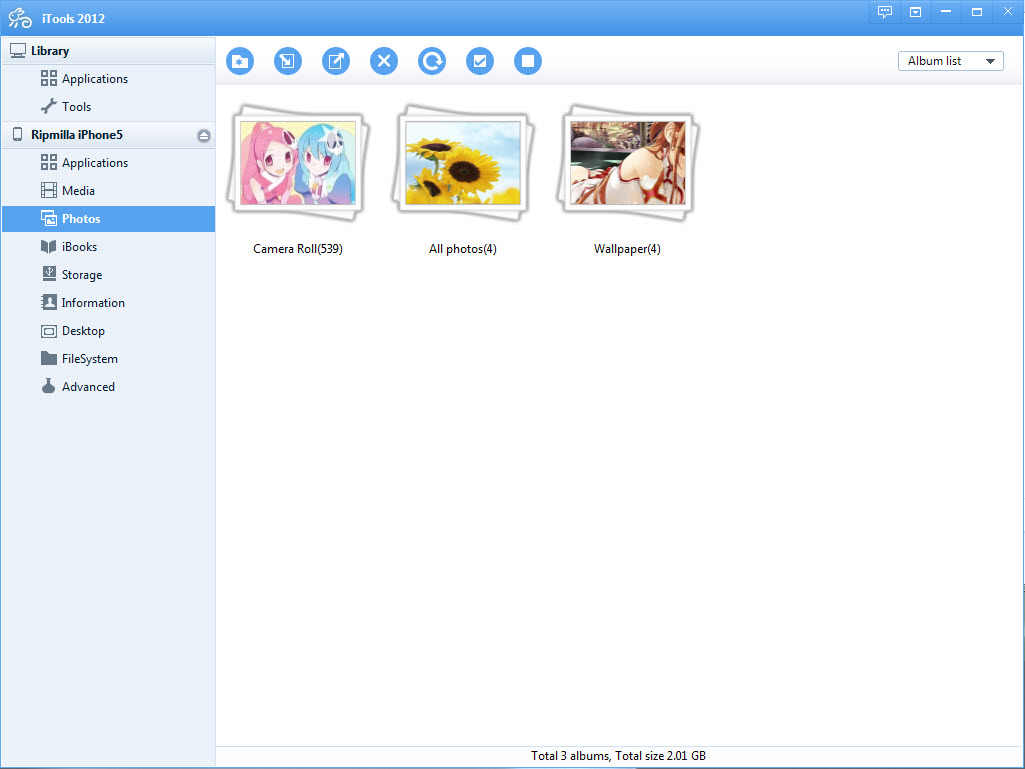Select Media in the device sidebar

tap(78, 191)
